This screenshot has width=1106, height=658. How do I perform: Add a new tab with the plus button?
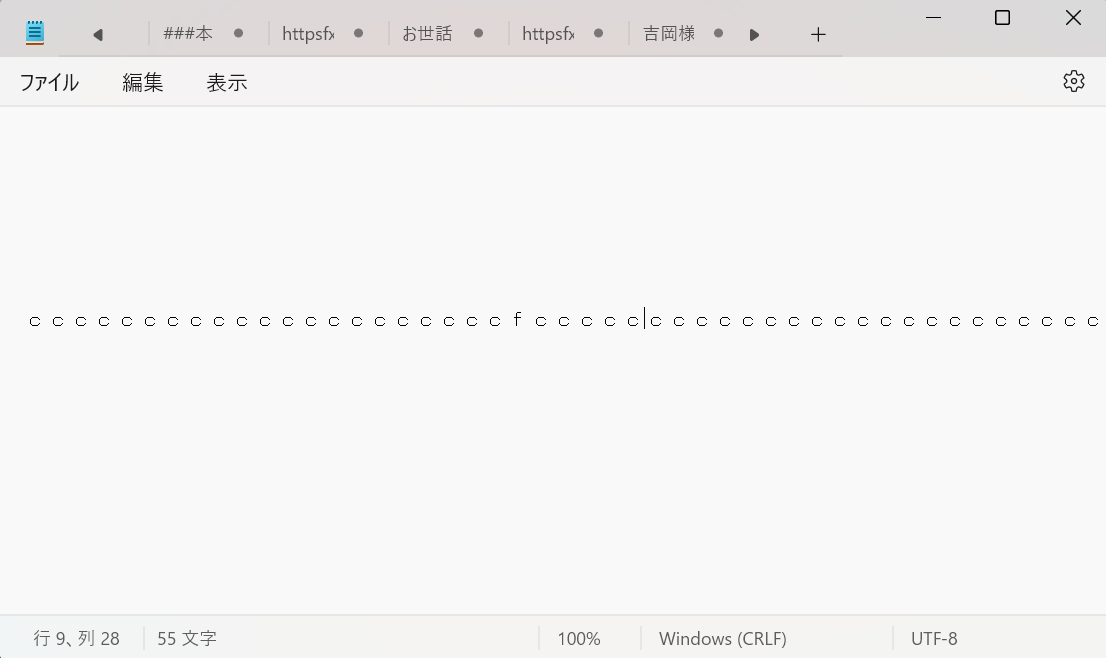[x=818, y=35]
